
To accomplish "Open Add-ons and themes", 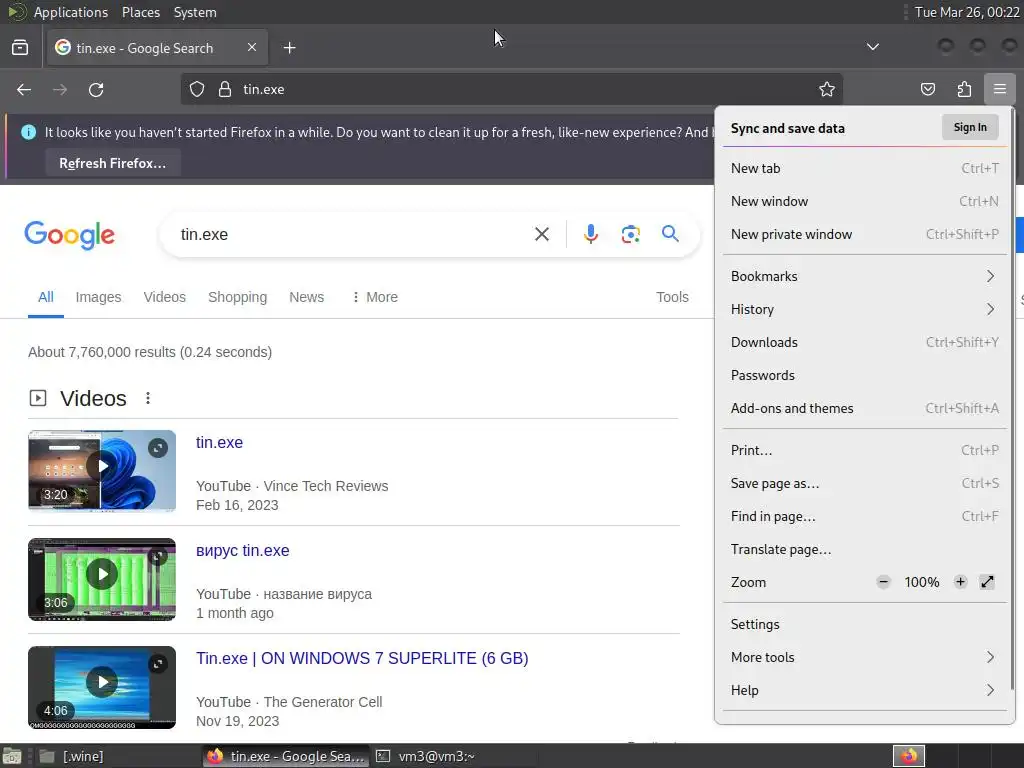I will tap(865, 408).
